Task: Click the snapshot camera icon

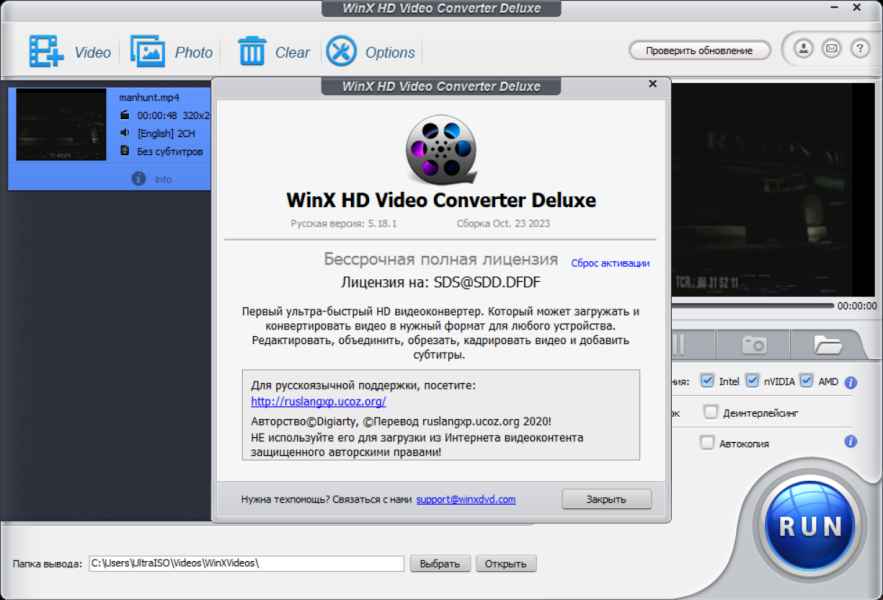Action: [754, 344]
